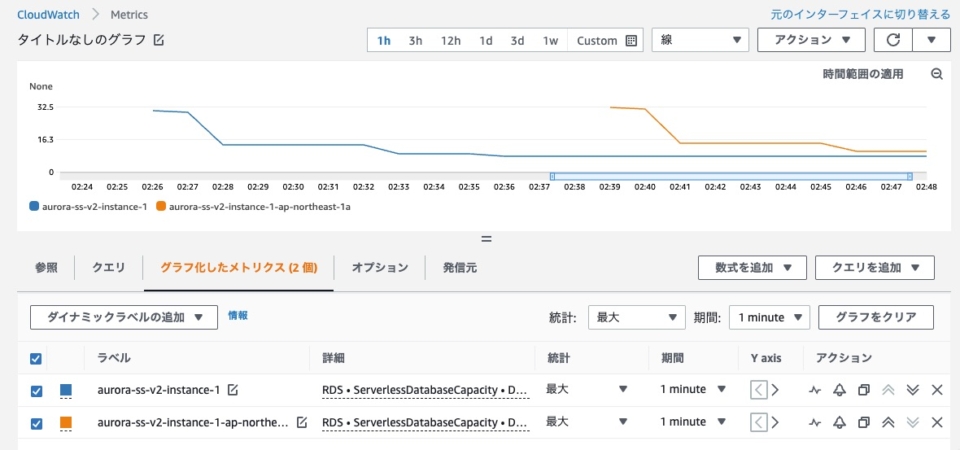Create alarm for aurora-ss-v2-instance-1 row
Screen dimensions: 960x450
coord(839,390)
